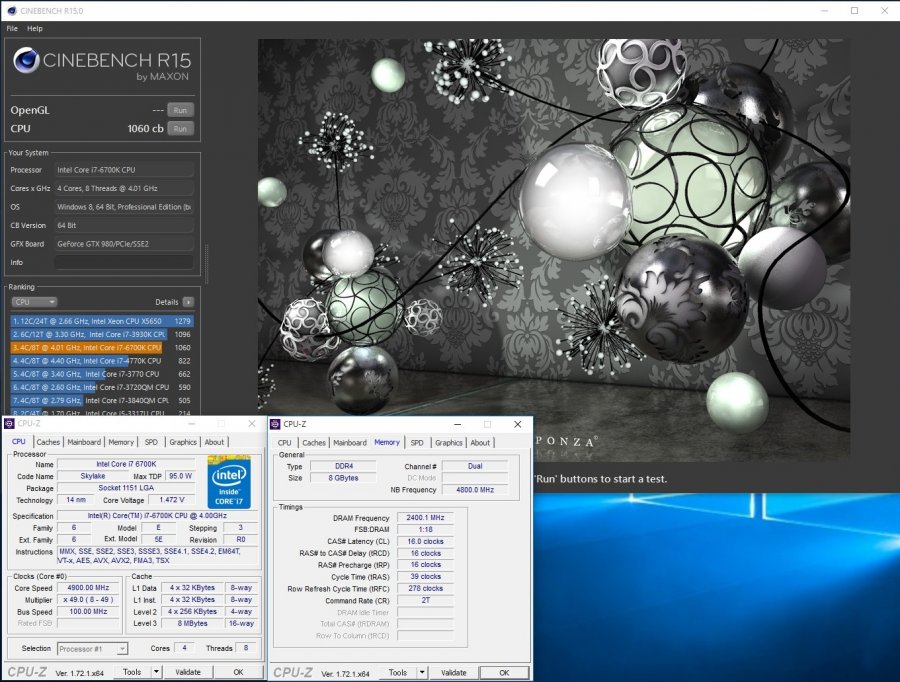The image size is (900, 682).
Task: Switch to Graphics tab in right CPU-Z
Action: pyautogui.click(x=449, y=443)
